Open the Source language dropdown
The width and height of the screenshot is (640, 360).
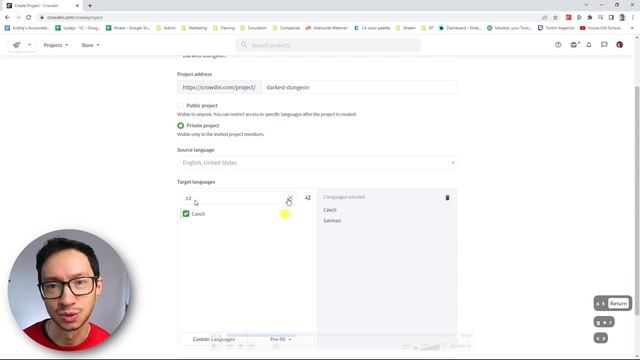[317, 163]
